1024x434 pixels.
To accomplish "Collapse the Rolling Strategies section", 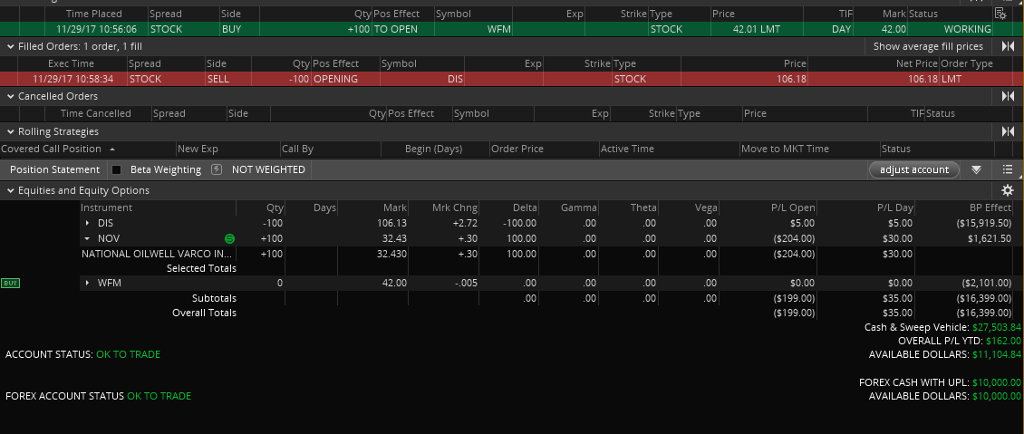I will pos(11,131).
